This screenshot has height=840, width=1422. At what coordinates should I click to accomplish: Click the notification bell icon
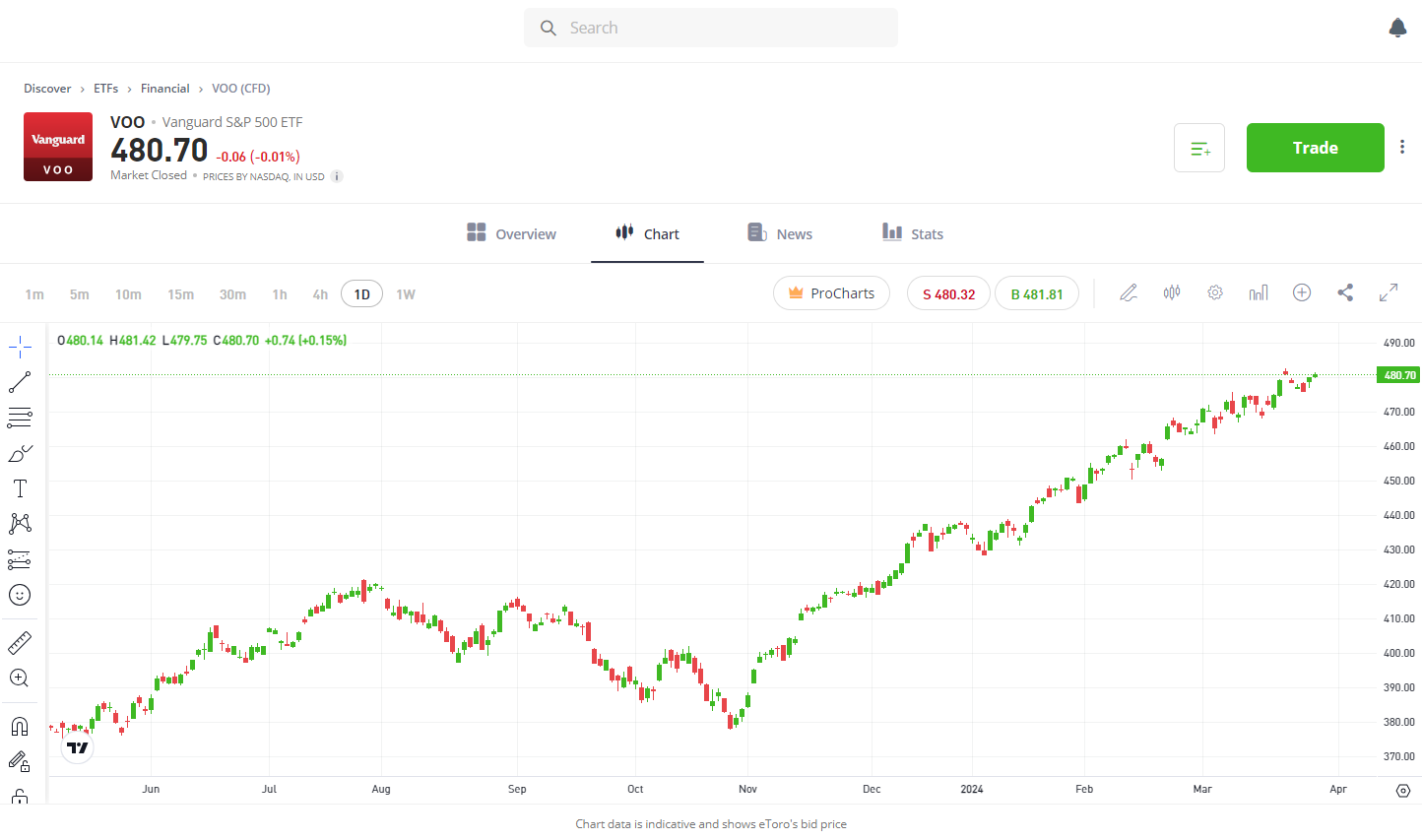pos(1397,28)
